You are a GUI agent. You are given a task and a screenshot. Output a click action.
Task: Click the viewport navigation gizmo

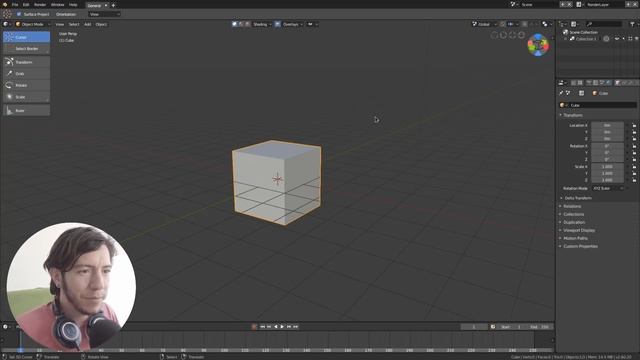(538, 45)
